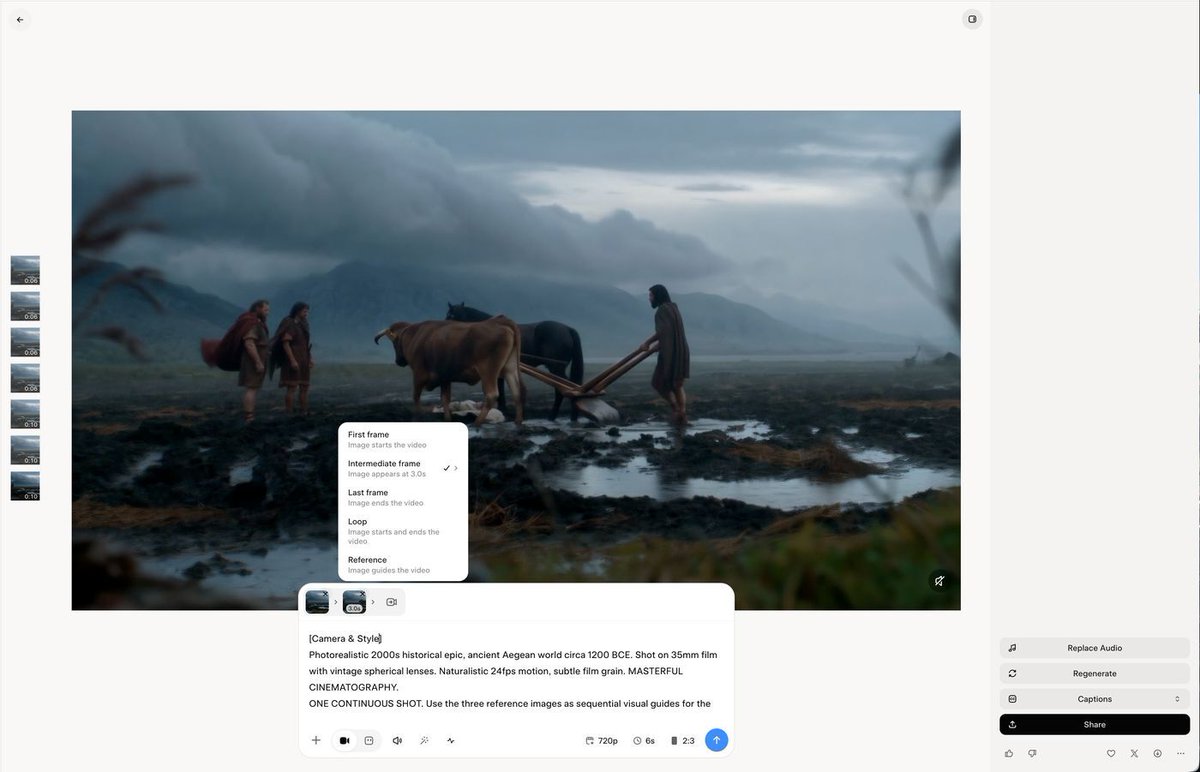Toggle the audio speaker option in prompt bar
Image resolution: width=1200 pixels, height=772 pixels.
[397, 741]
